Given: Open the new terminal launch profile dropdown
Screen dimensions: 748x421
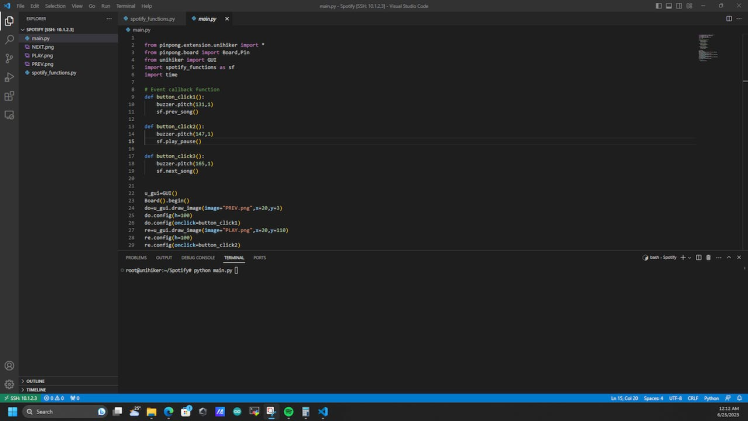Looking at the screenshot, I should pyautogui.click(x=690, y=258).
